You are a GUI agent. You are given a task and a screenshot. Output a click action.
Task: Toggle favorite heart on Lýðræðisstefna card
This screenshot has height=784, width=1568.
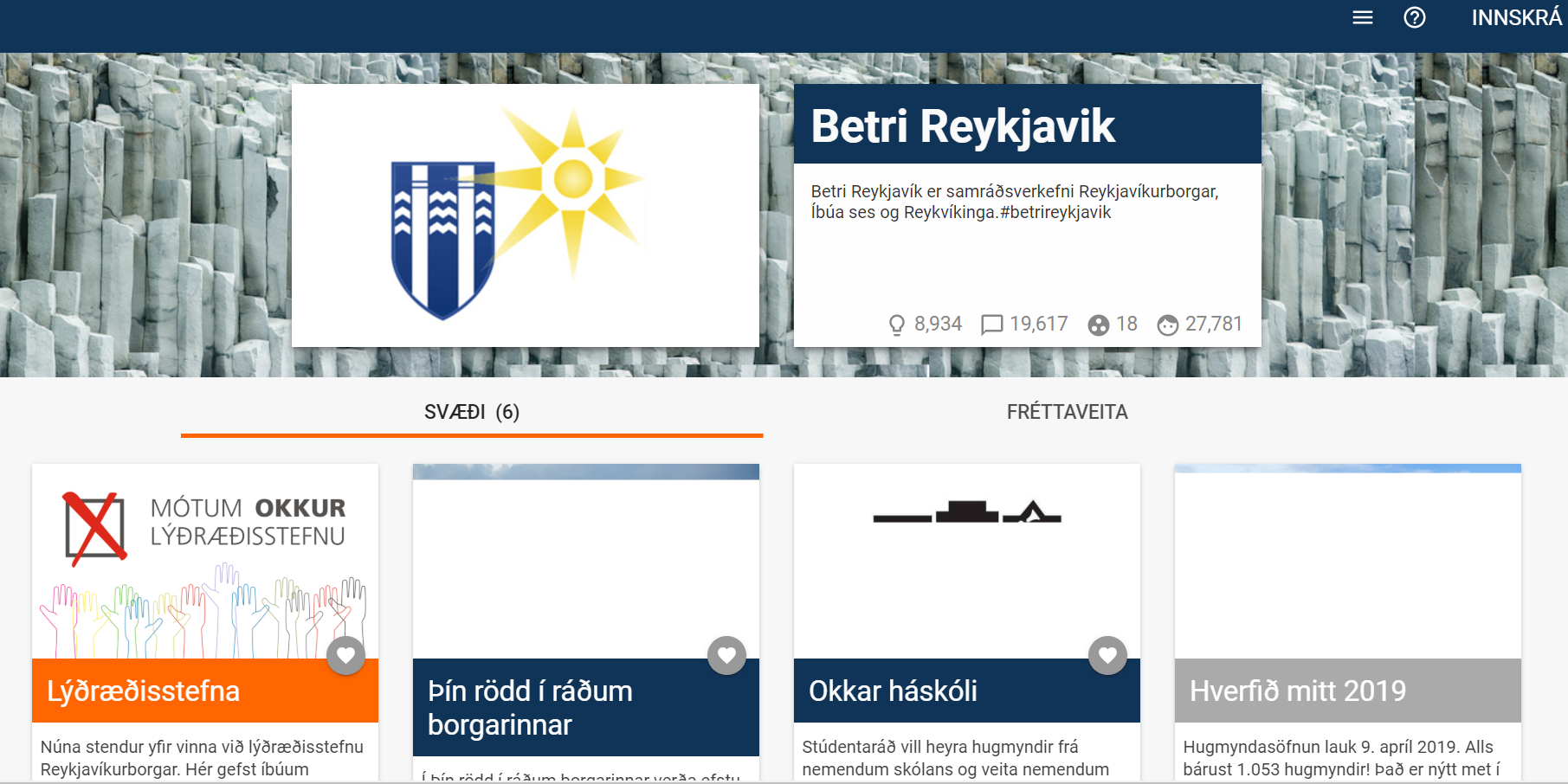coord(346,656)
